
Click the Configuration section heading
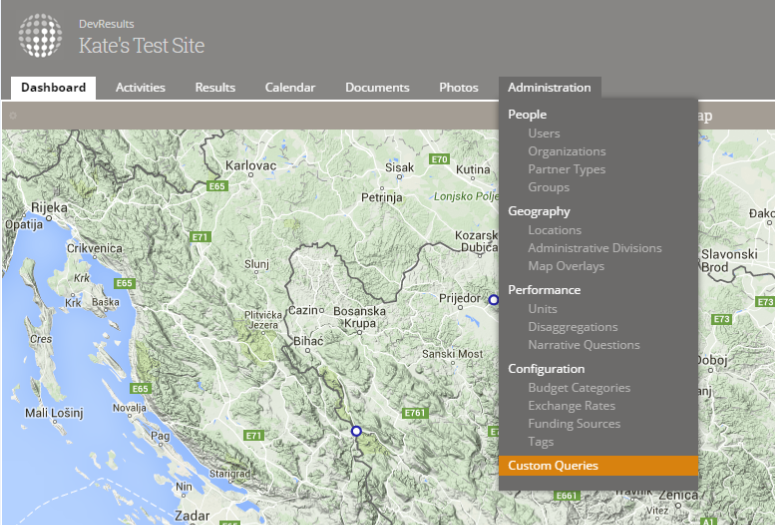click(546, 369)
